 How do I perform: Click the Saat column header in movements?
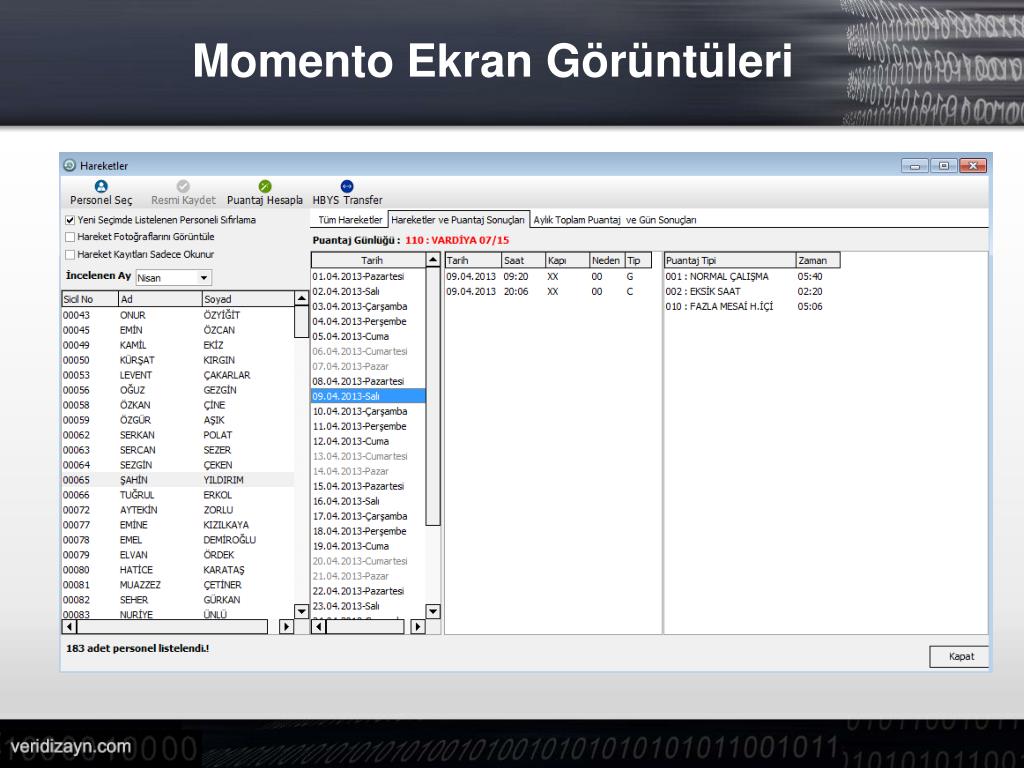pyautogui.click(x=523, y=261)
